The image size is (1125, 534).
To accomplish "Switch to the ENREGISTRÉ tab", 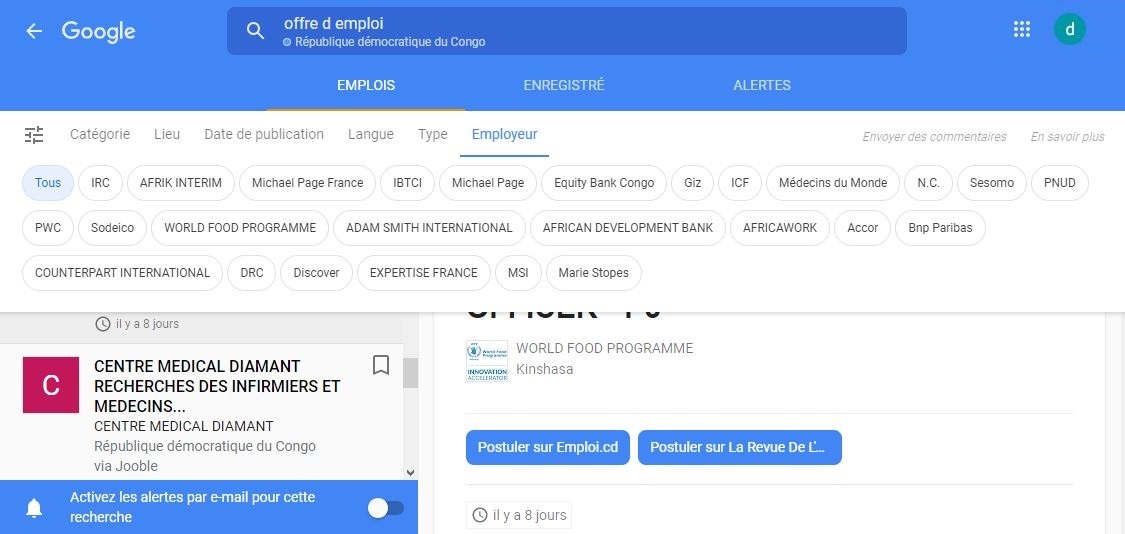I will (x=564, y=85).
